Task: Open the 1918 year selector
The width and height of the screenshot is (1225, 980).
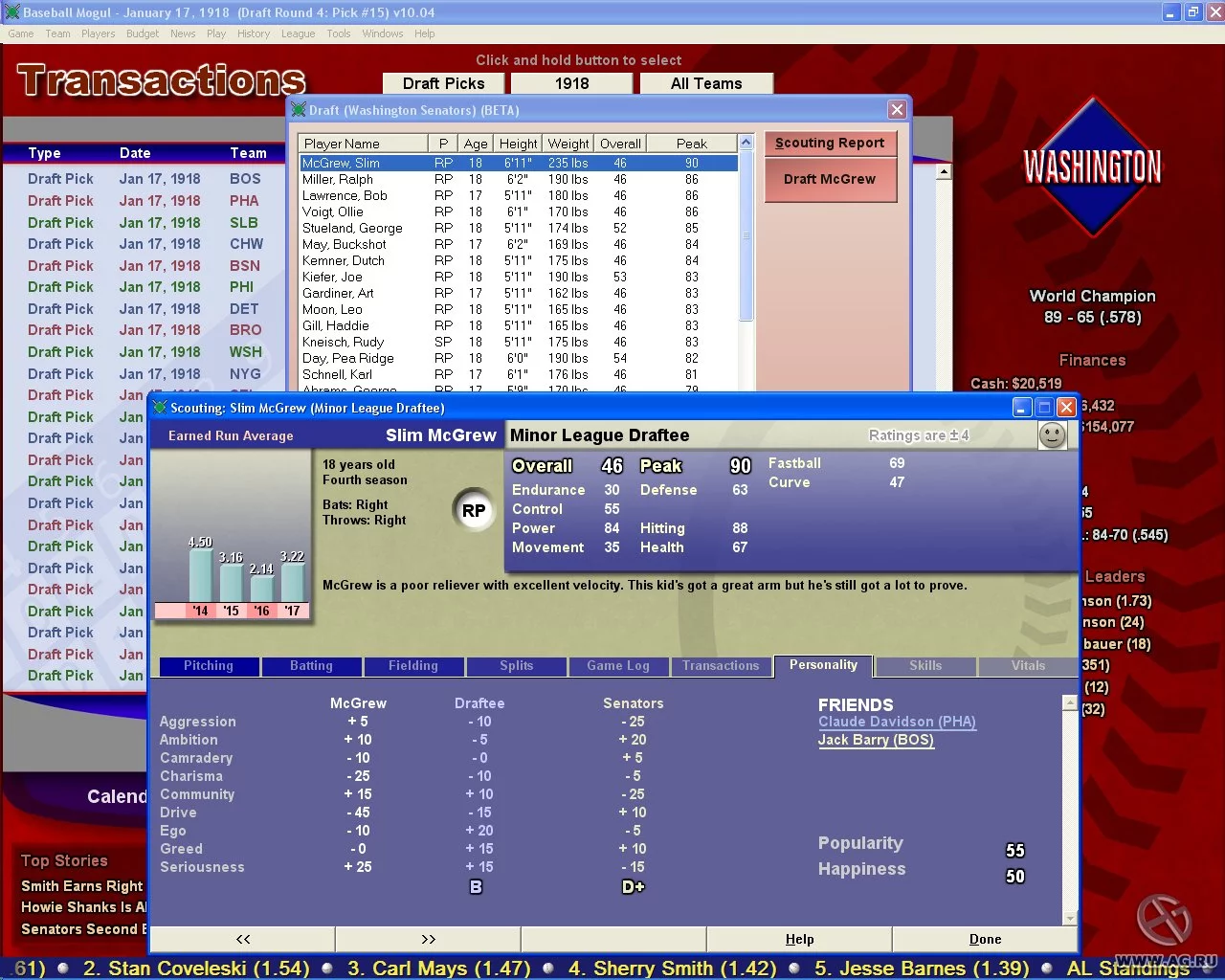Action: [x=572, y=83]
